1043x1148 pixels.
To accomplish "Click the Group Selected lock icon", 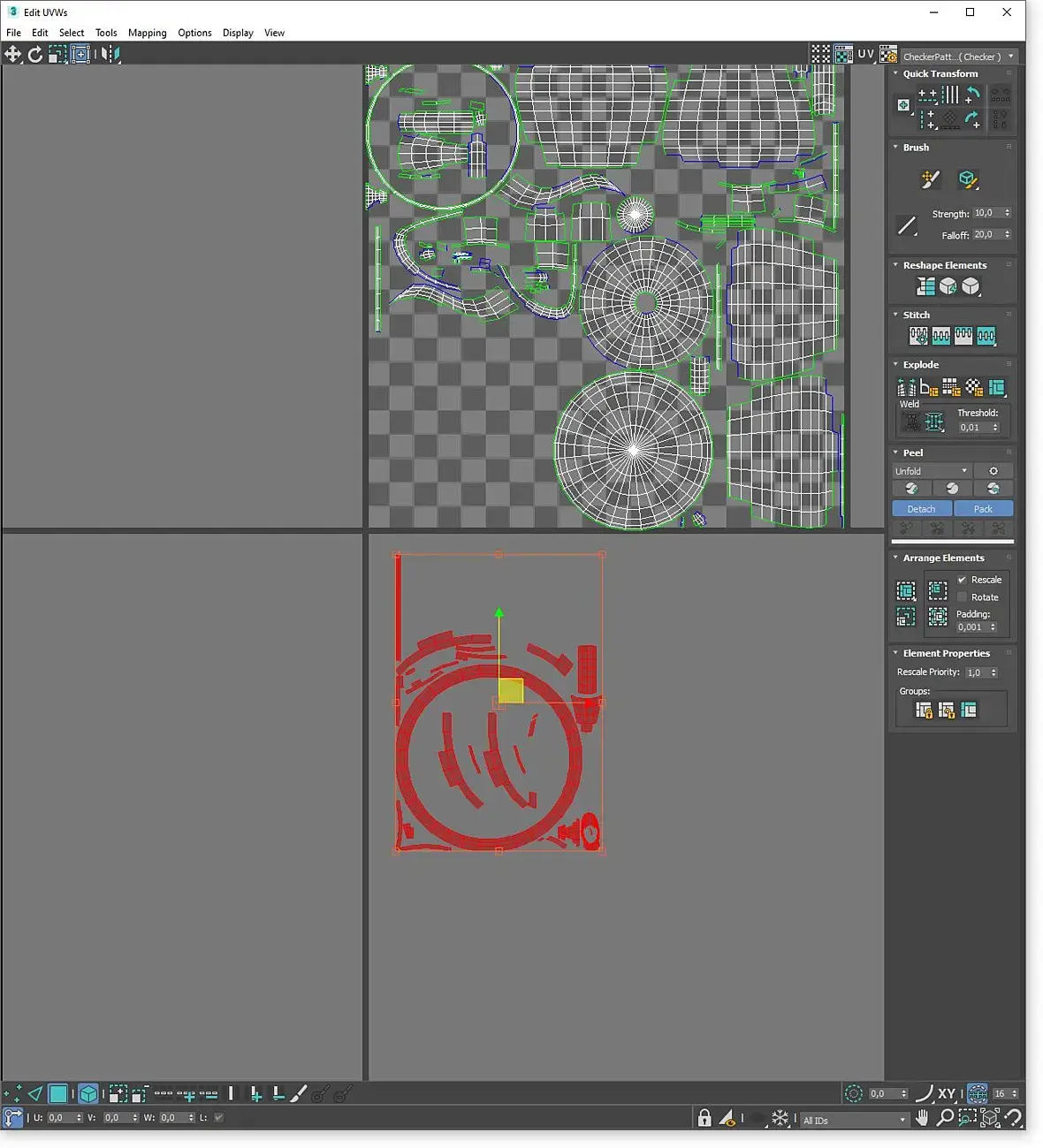I will coord(924,710).
